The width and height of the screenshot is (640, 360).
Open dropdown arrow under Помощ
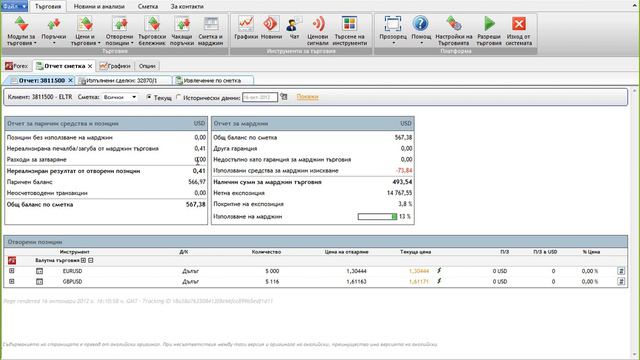pos(421,43)
